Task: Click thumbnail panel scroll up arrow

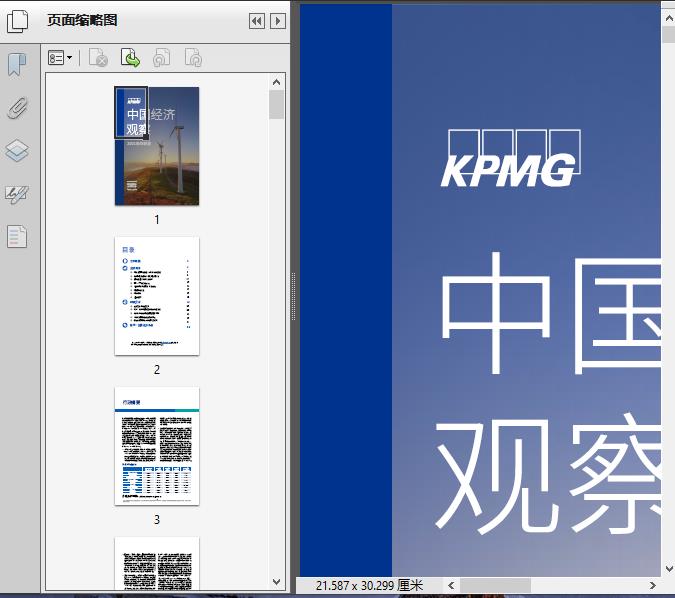Action: (x=276, y=82)
